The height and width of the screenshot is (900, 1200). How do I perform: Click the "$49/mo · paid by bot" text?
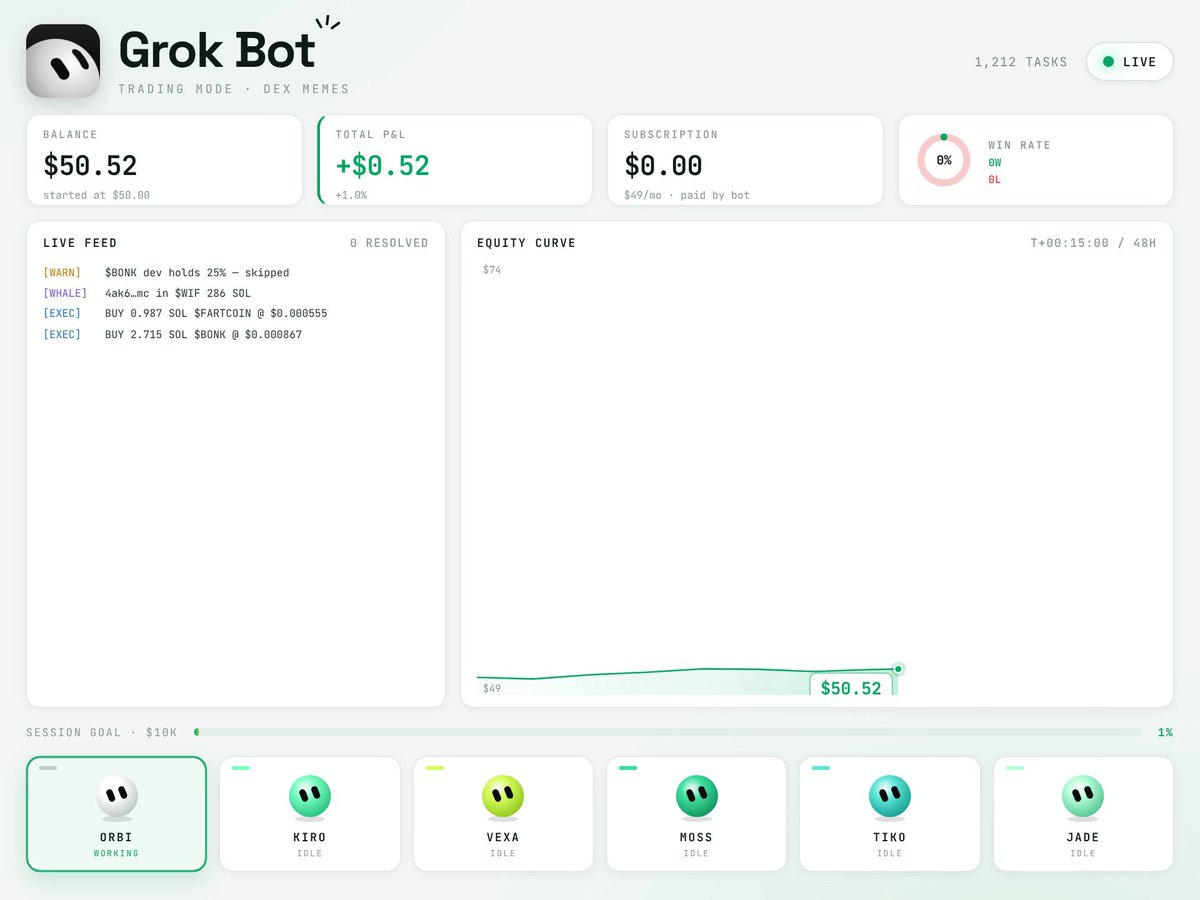click(687, 195)
